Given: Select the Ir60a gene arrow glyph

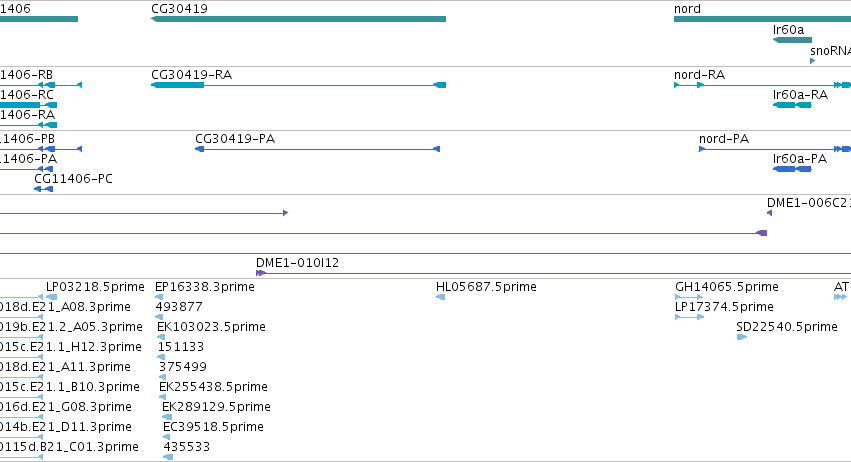Looking at the screenshot, I should pyautogui.click(x=792, y=40).
